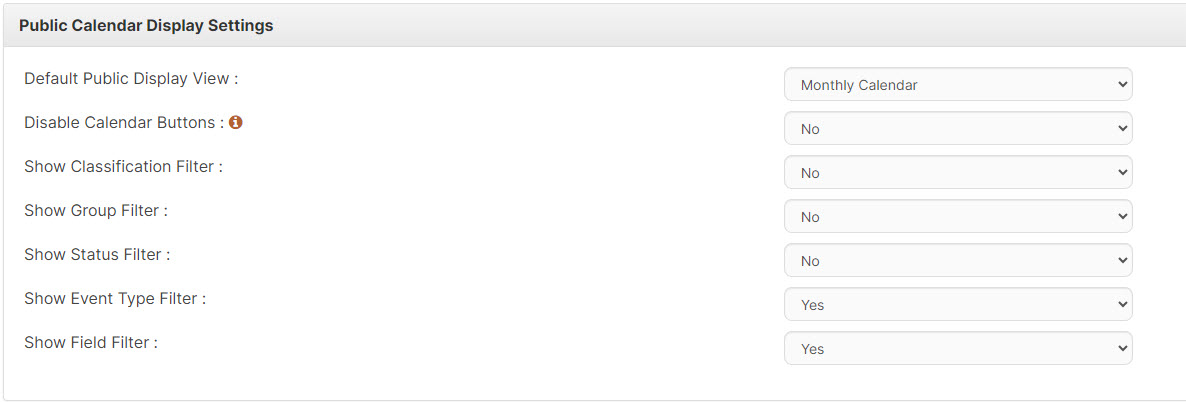The image size is (1186, 402).
Task: Click the Show Status Filter label
Action: click(x=97, y=254)
